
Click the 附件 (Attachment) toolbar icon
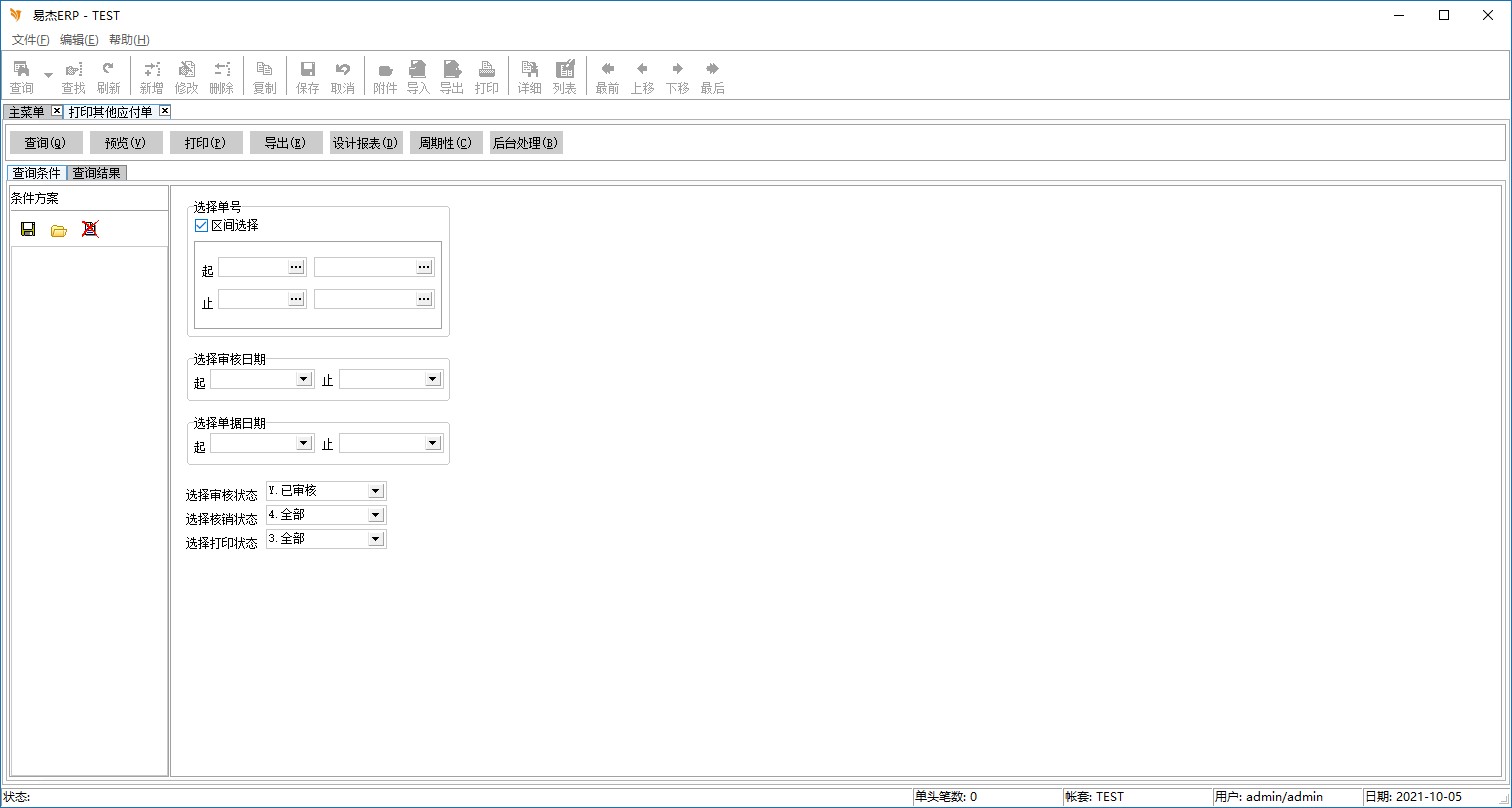pyautogui.click(x=385, y=76)
